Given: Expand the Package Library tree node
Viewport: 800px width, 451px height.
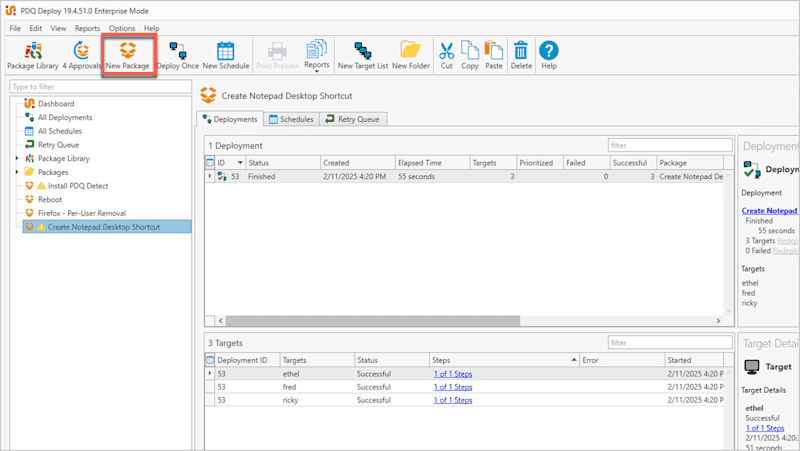Looking at the screenshot, I should tap(17, 159).
